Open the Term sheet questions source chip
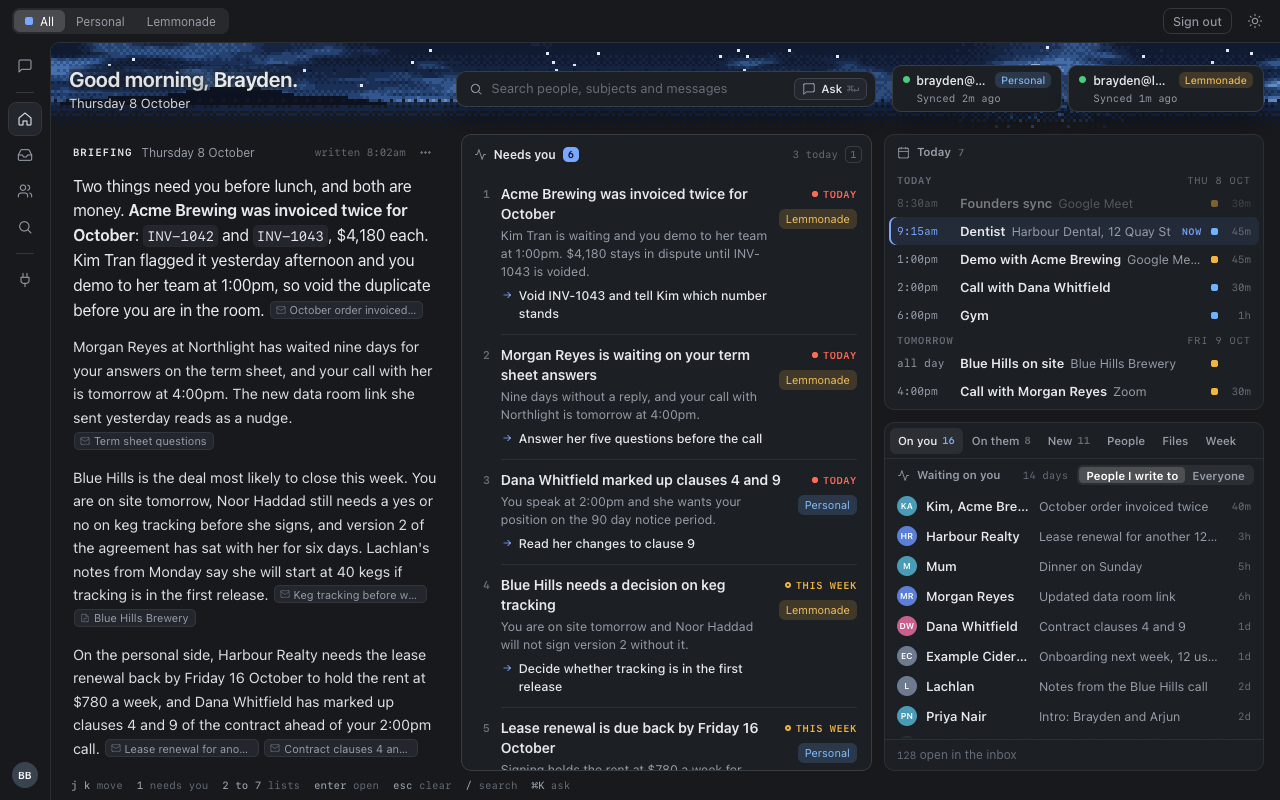1280x800 pixels. 144,441
